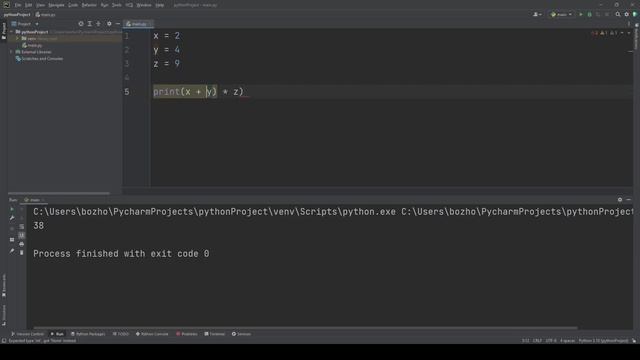Viewport: 640px width, 360px height.
Task: Click the inspection warnings indicator widget
Action: point(604,33)
